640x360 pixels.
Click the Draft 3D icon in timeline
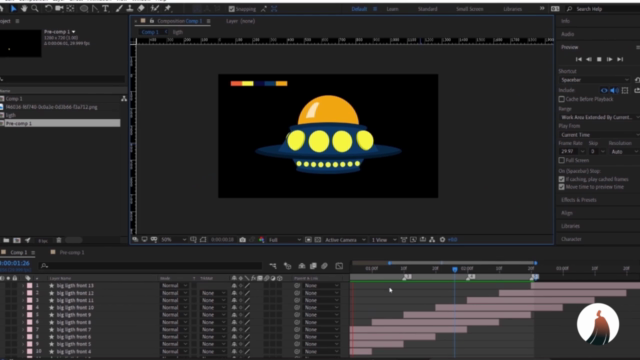tap(287, 266)
